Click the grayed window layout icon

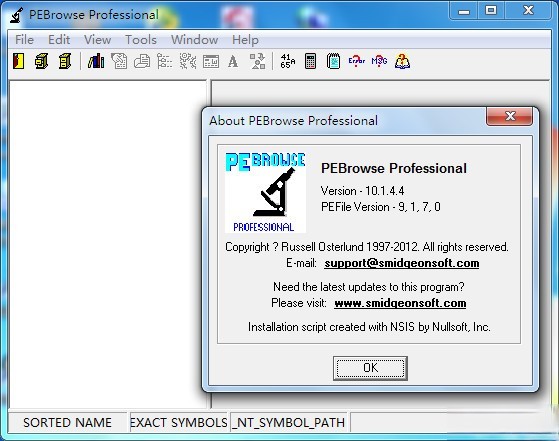(211, 61)
